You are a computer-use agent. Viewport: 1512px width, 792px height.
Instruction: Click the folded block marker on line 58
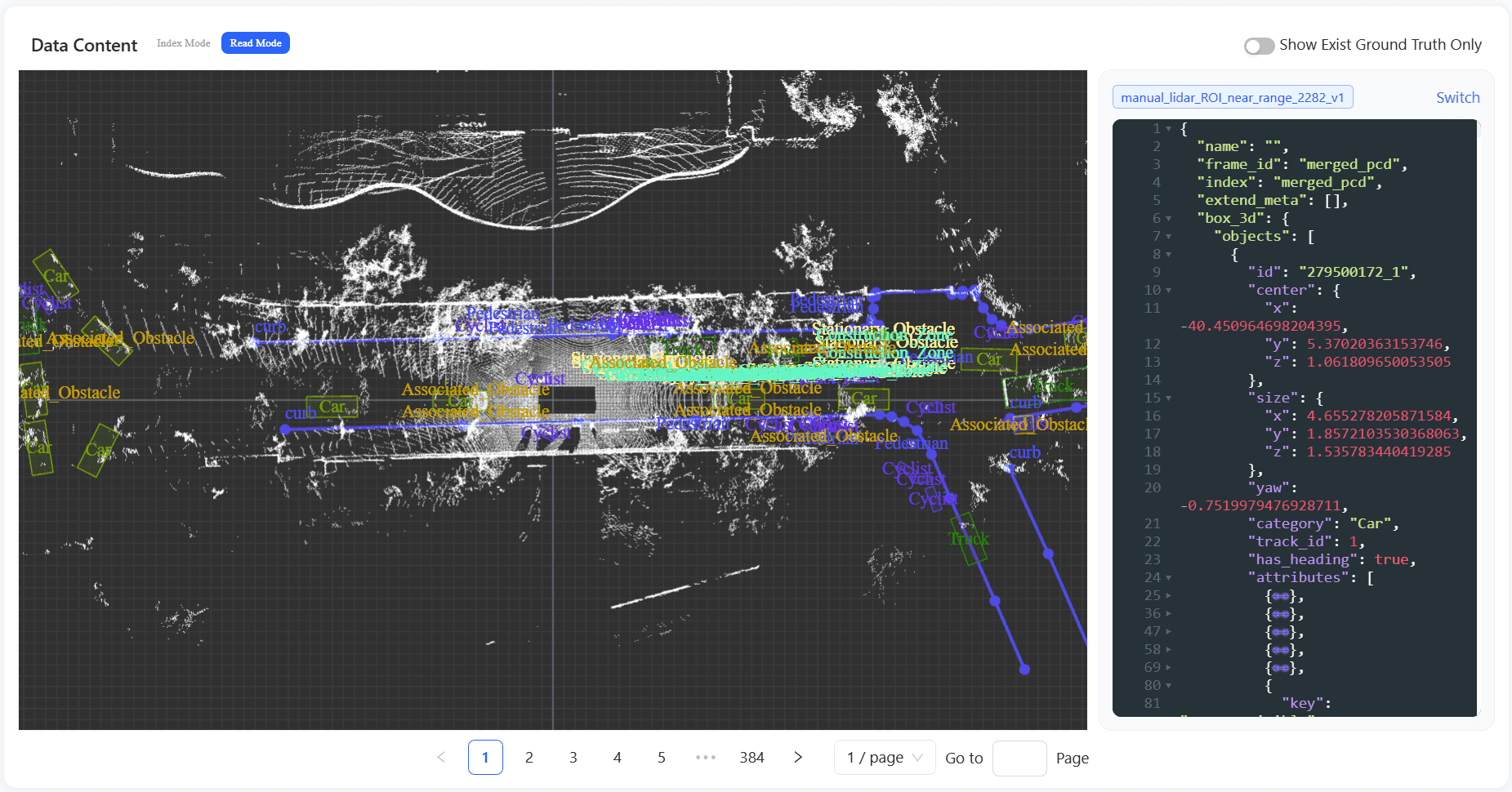click(x=1280, y=650)
